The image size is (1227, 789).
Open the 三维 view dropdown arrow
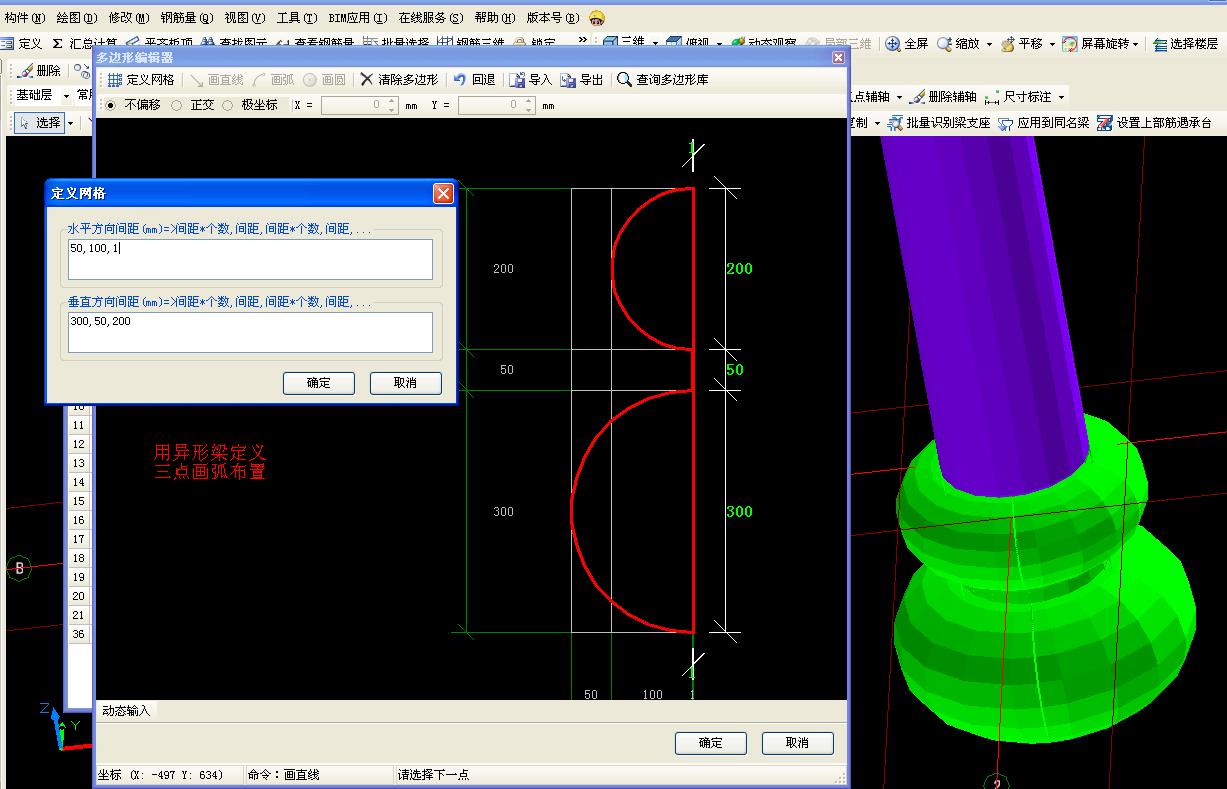coord(655,44)
